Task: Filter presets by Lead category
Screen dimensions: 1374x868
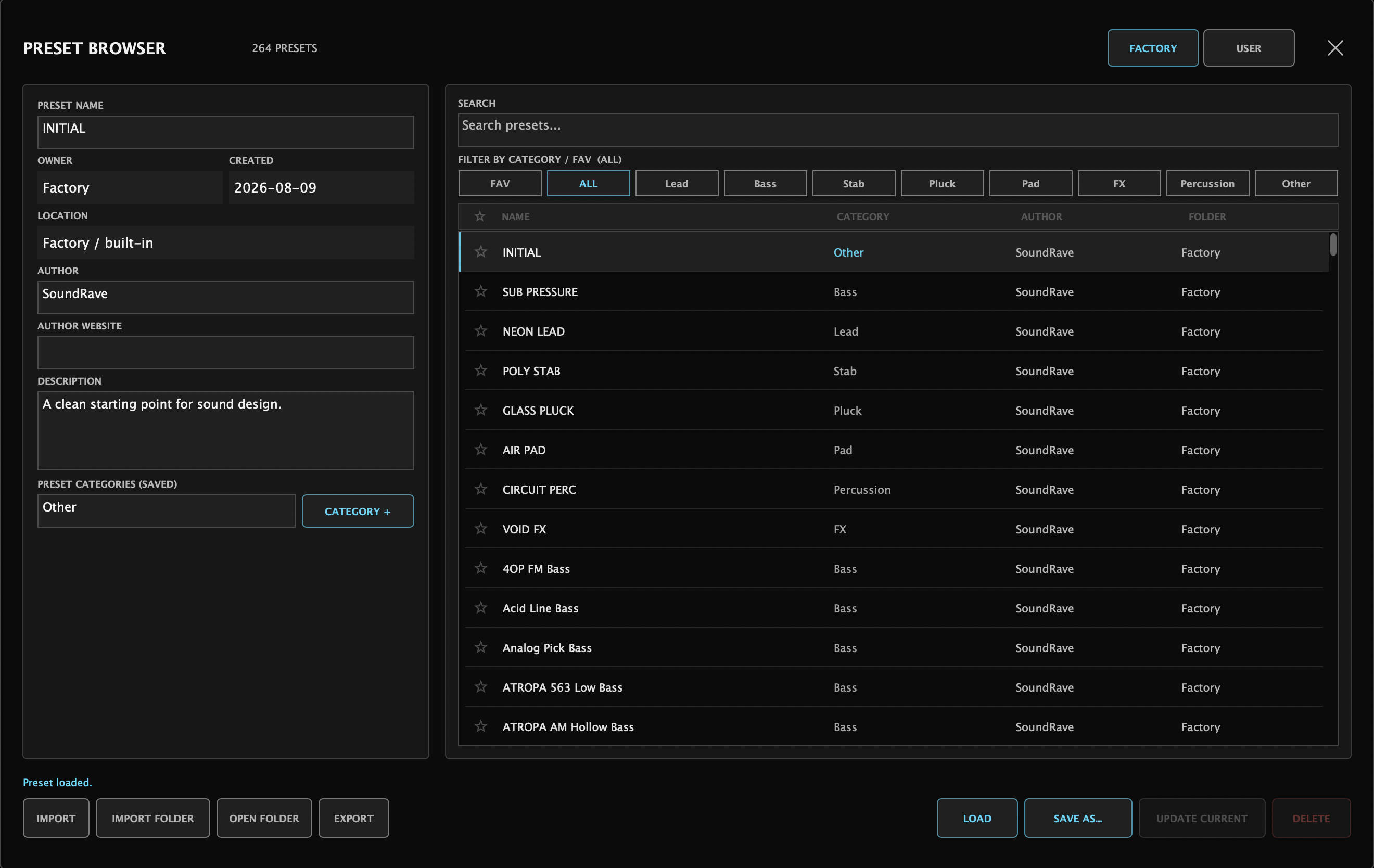Action: pos(677,183)
